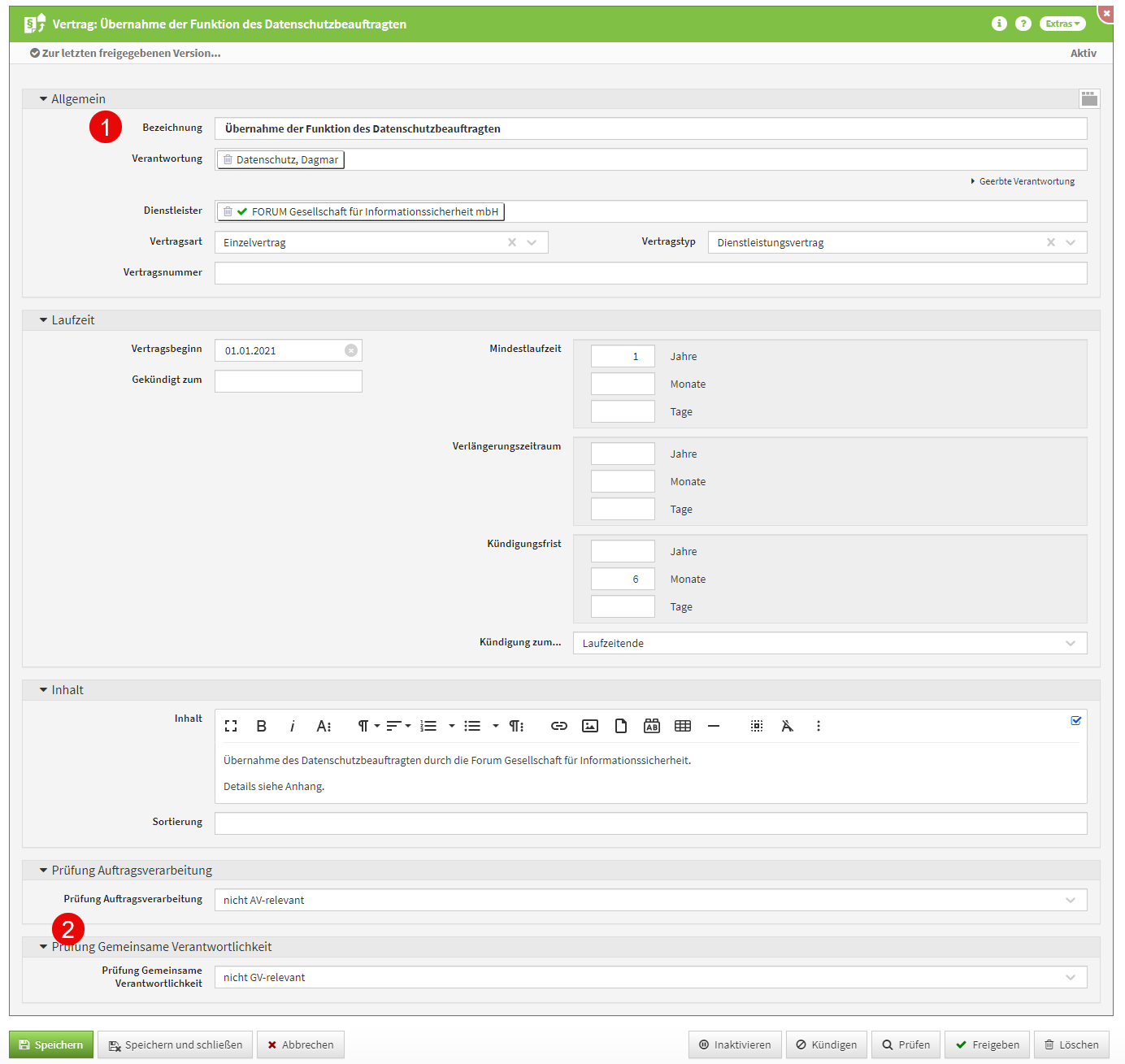Remove Datenschutz, Dagmar using the trash icon
This screenshot has width=1125, height=1064.
point(228,160)
